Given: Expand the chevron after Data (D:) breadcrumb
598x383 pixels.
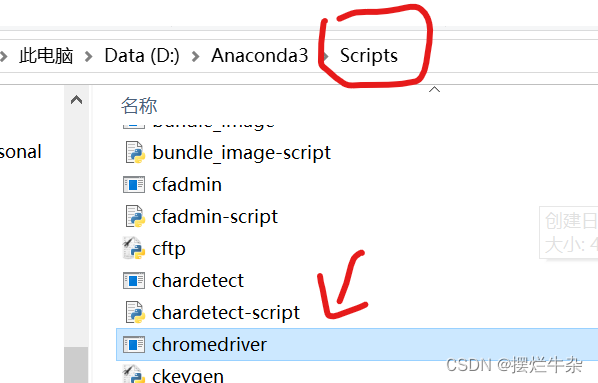Looking at the screenshot, I should [x=196, y=57].
